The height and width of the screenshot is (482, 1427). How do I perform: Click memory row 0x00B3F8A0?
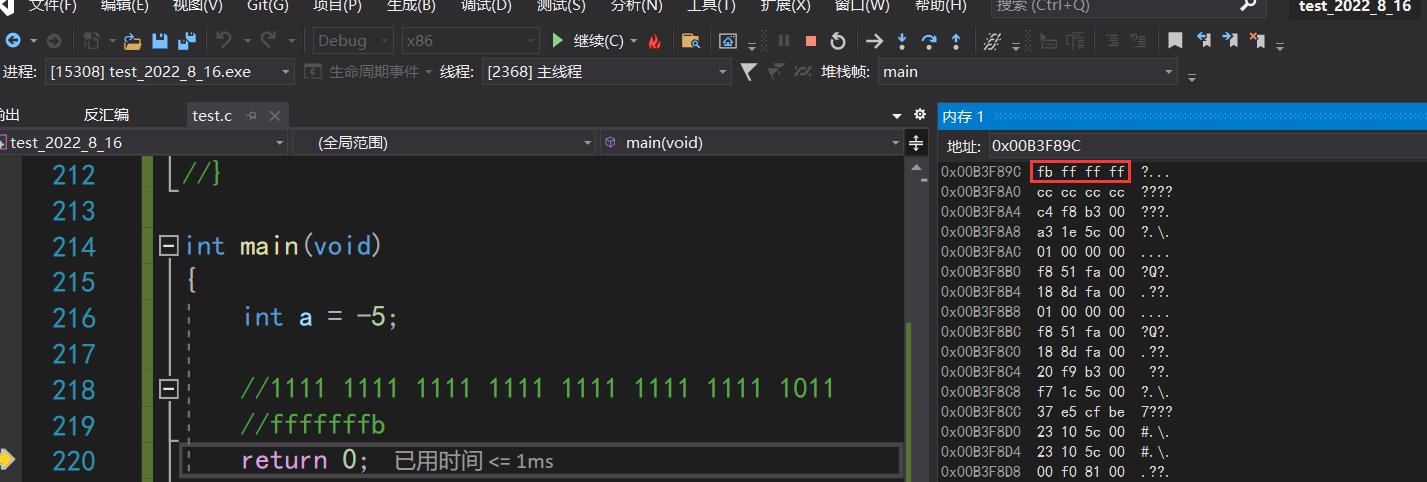coord(1057,191)
